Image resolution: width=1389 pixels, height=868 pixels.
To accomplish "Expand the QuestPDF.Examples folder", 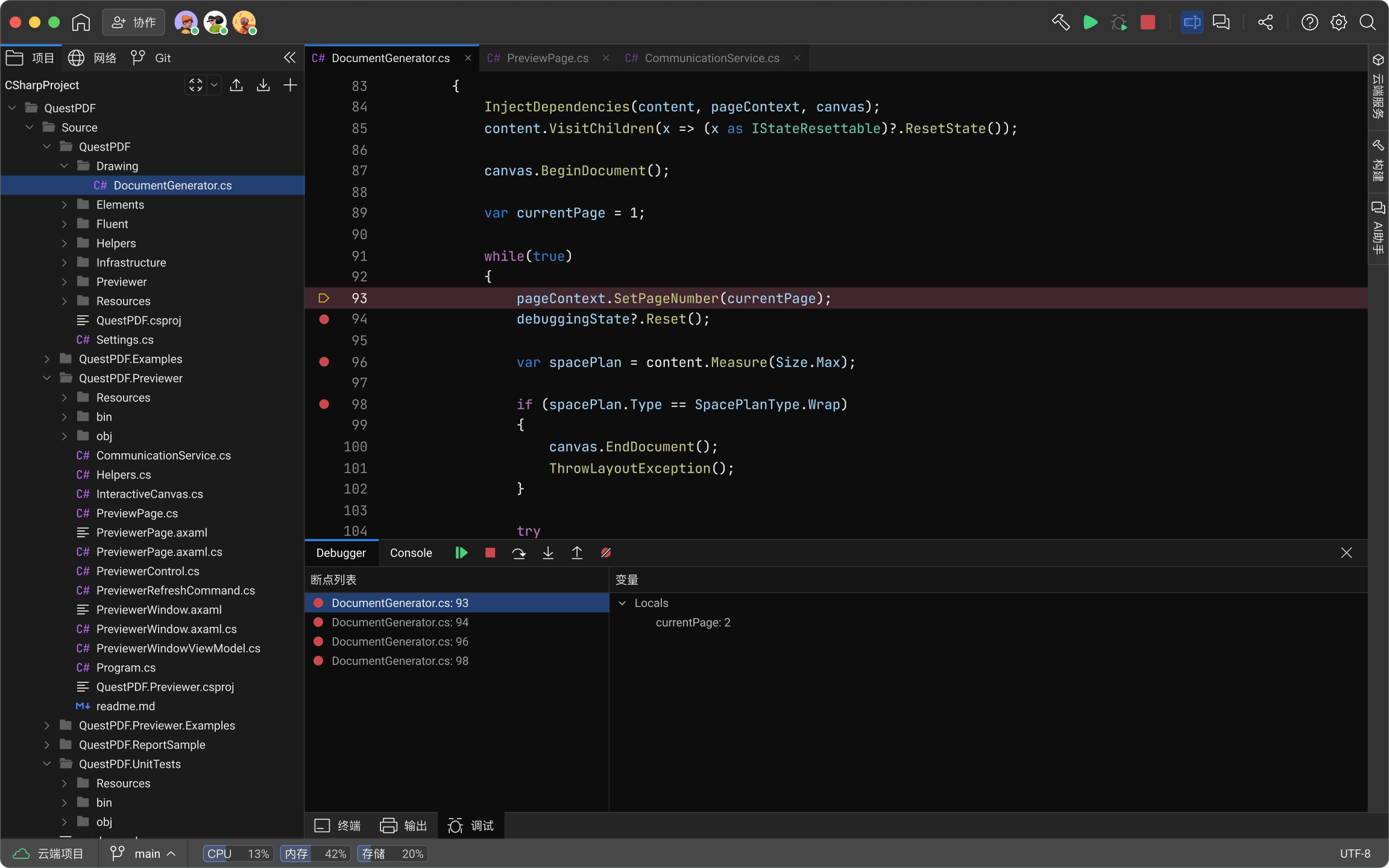I will coord(47,359).
